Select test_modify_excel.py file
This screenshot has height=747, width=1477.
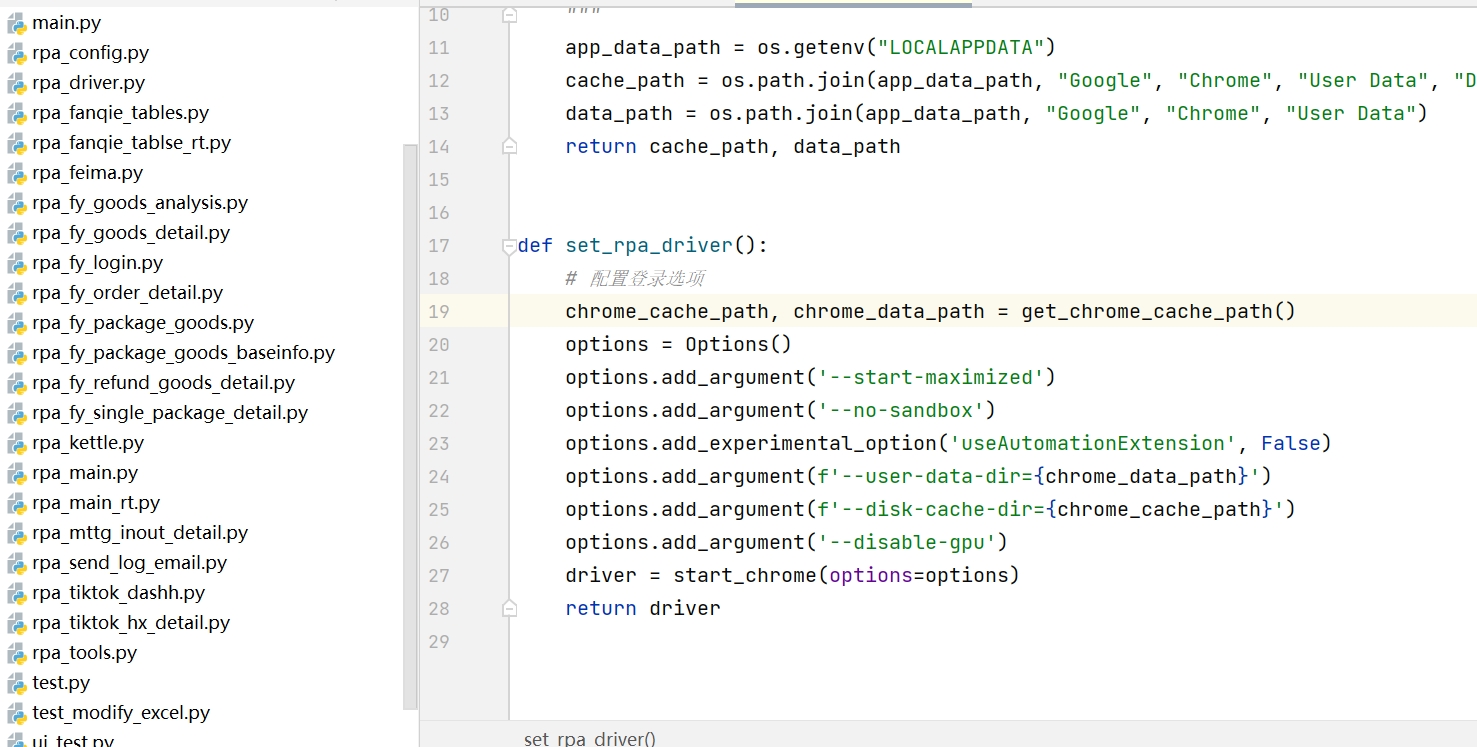pos(121,712)
